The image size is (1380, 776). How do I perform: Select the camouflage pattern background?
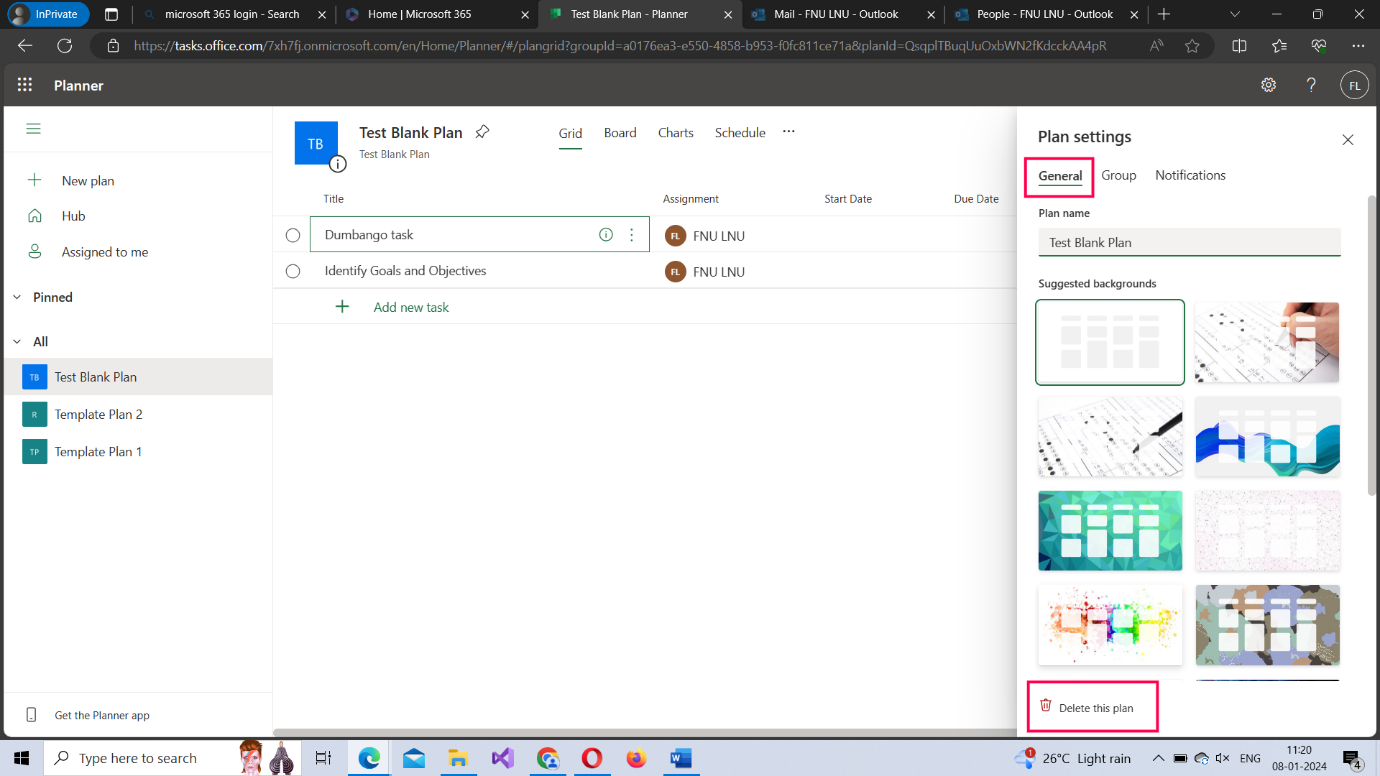(x=1267, y=625)
